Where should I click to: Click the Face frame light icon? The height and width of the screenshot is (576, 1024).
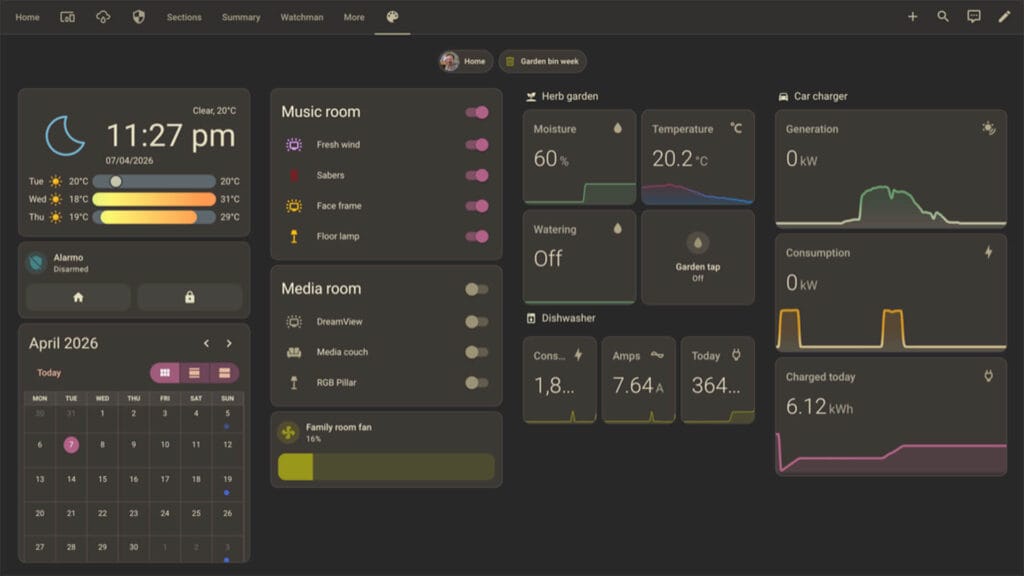(x=294, y=206)
